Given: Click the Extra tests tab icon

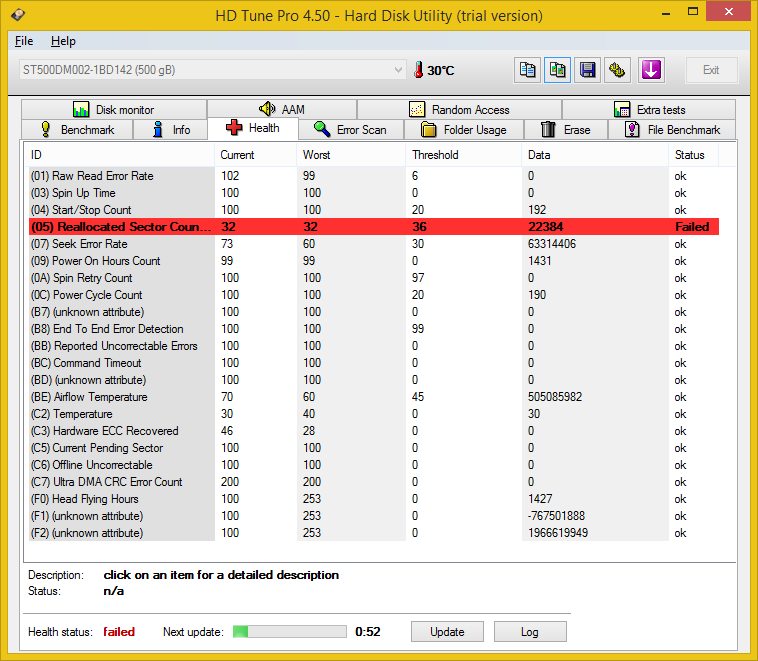Looking at the screenshot, I should [622, 109].
